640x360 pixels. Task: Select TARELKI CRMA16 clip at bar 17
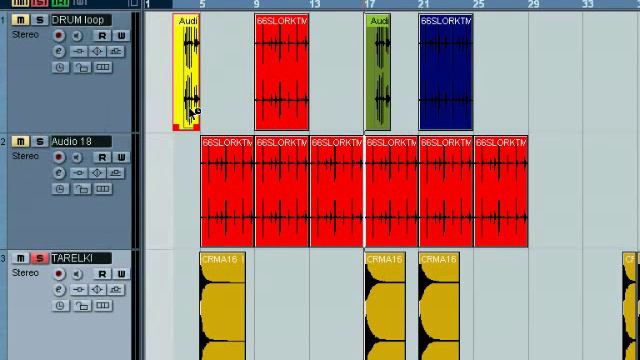coord(385,306)
